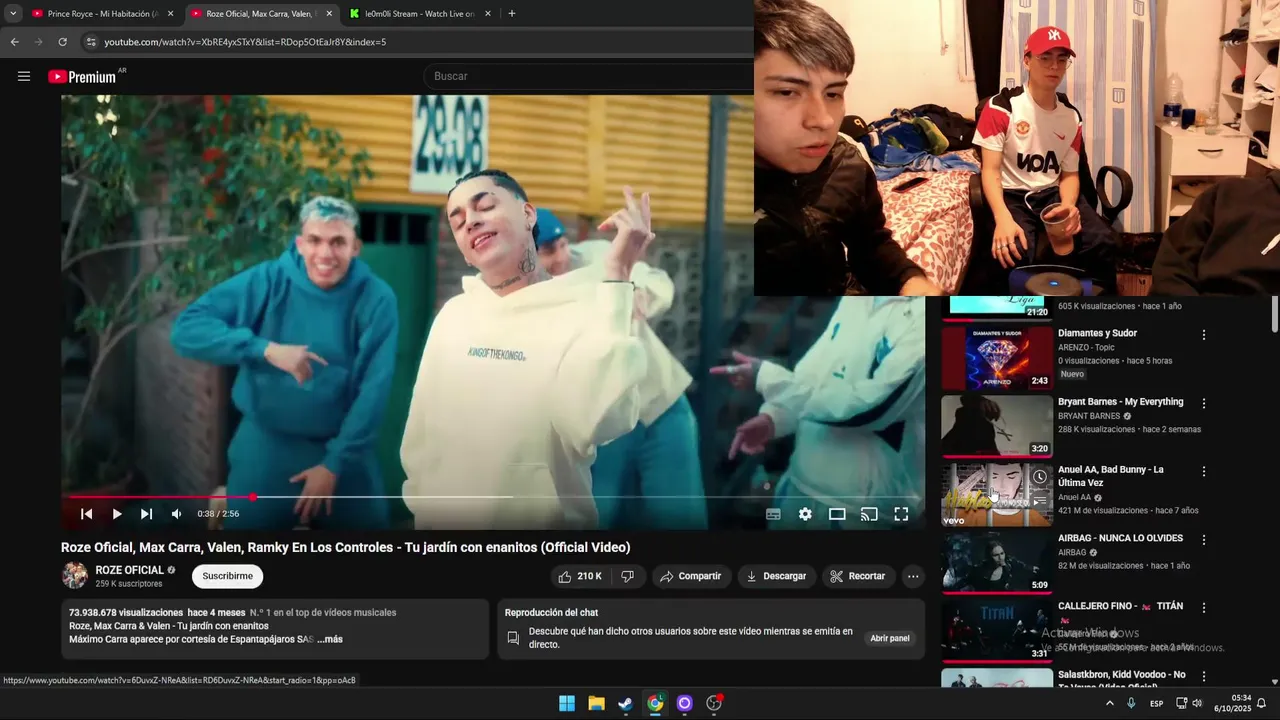Viewport: 1280px width, 720px height.
Task: Open options for CALLEJERO FINO - TITÁN
Action: tap(1204, 607)
